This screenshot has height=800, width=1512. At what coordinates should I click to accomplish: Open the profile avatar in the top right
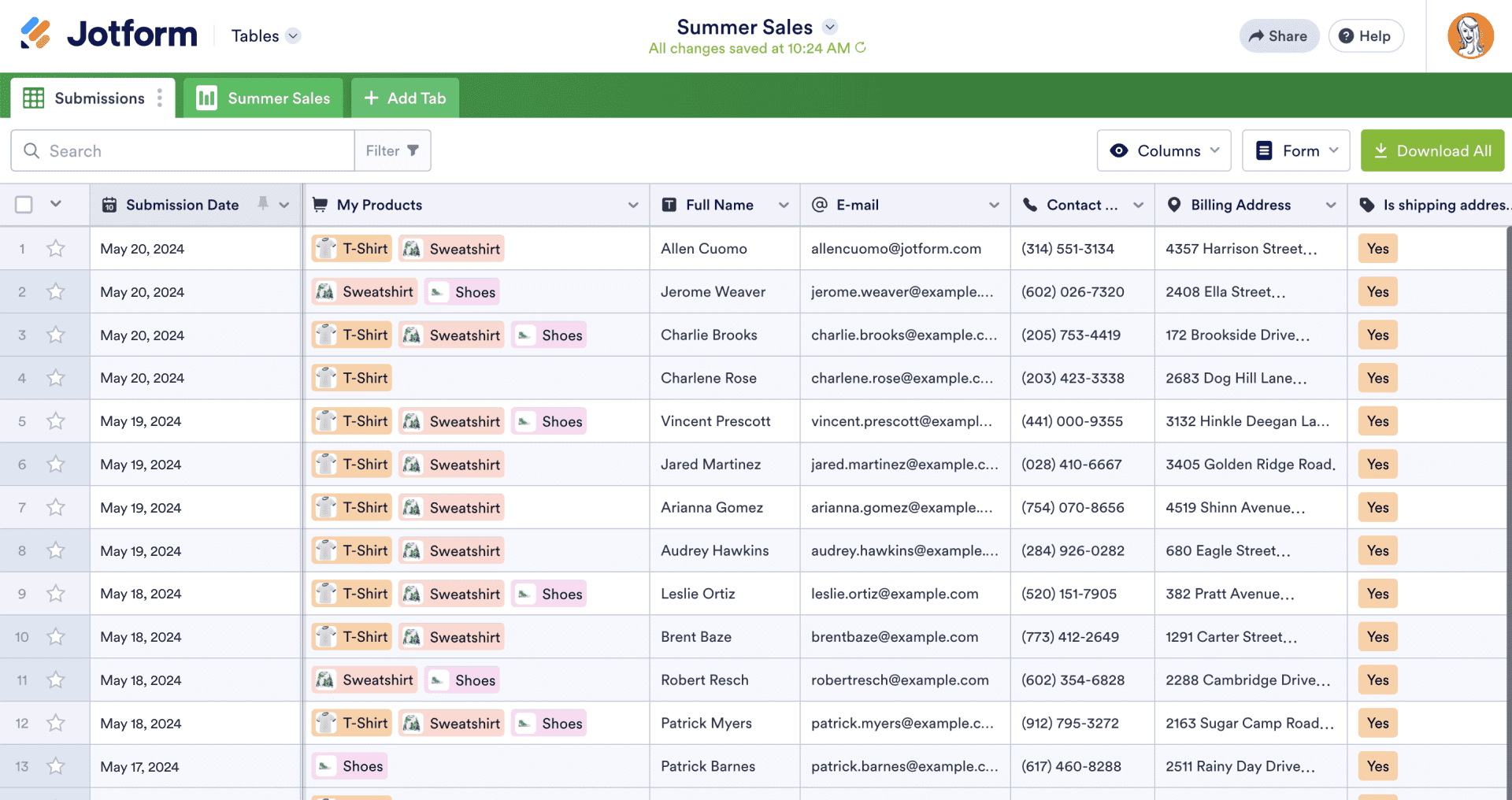(x=1470, y=35)
